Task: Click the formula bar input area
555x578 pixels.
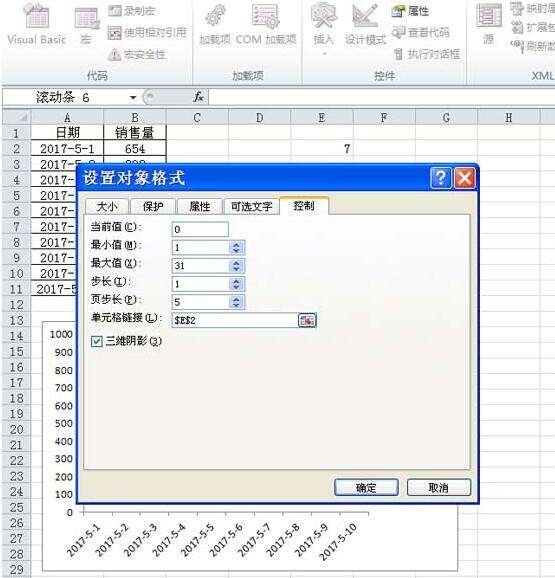Action: [x=381, y=98]
